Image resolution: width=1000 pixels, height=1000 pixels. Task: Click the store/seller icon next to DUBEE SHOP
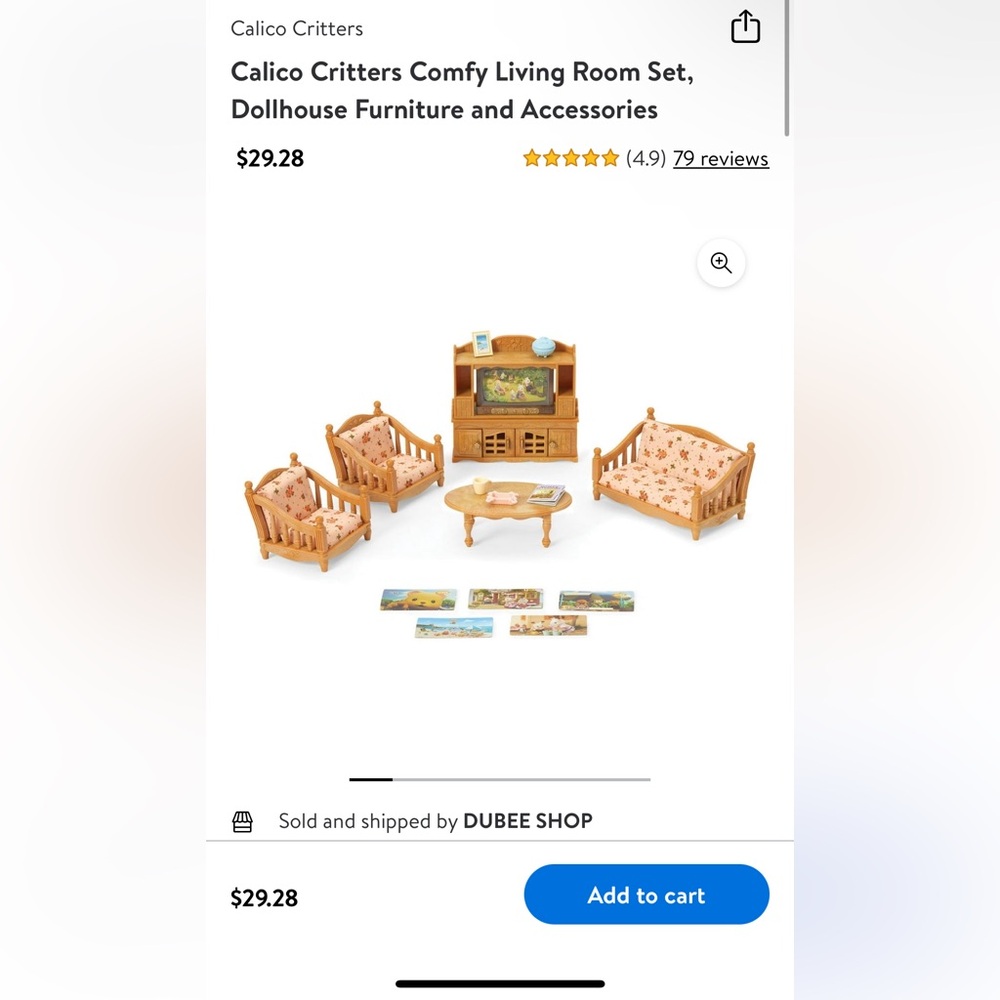[x=242, y=821]
